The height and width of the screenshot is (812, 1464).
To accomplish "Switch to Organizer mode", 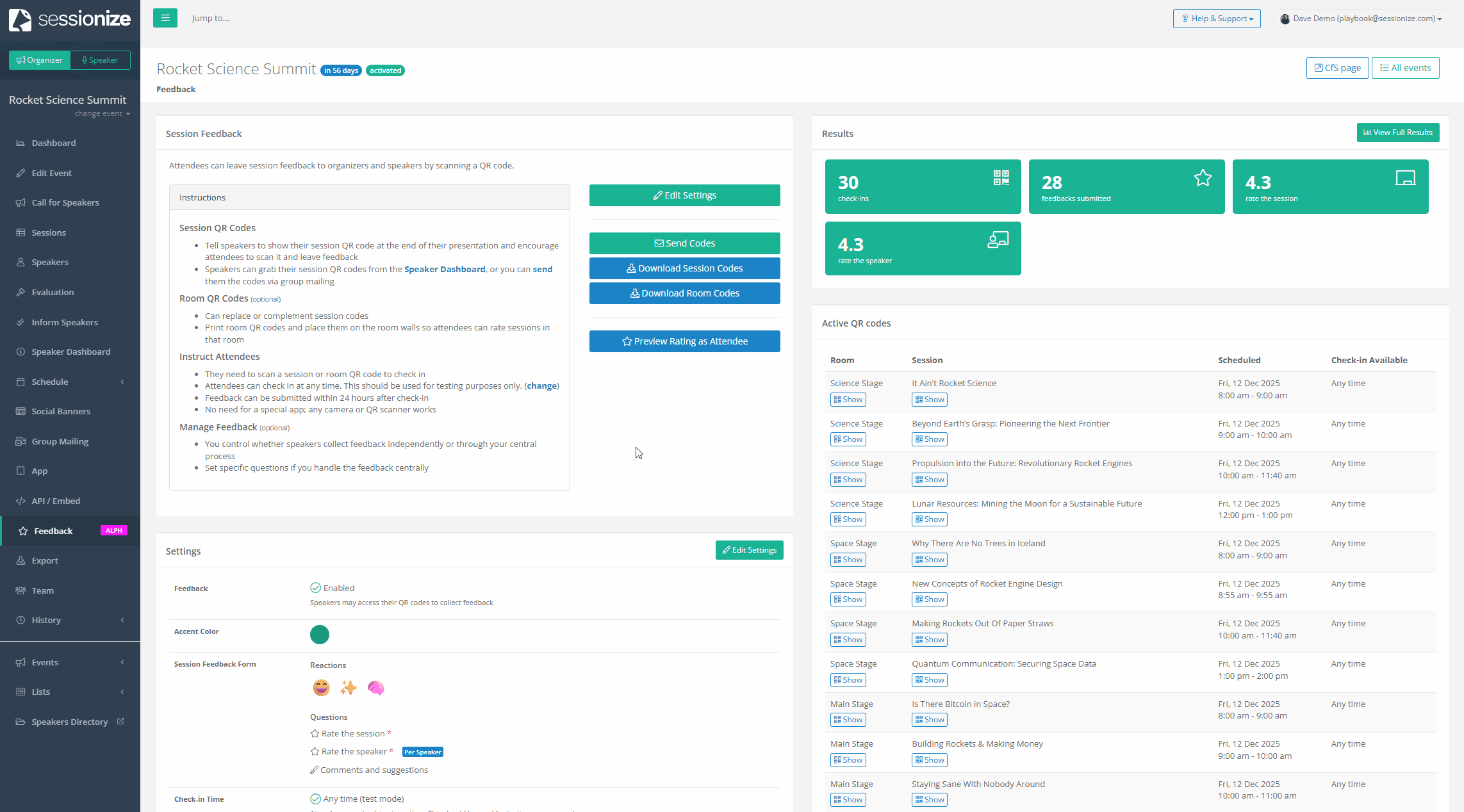I will pyautogui.click(x=40, y=60).
